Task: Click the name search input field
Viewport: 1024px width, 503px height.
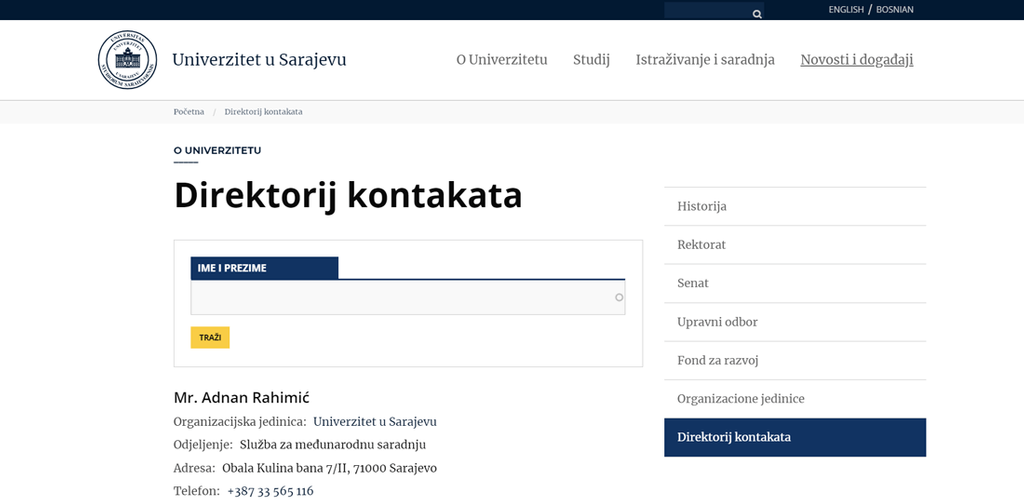Action: [x=408, y=297]
